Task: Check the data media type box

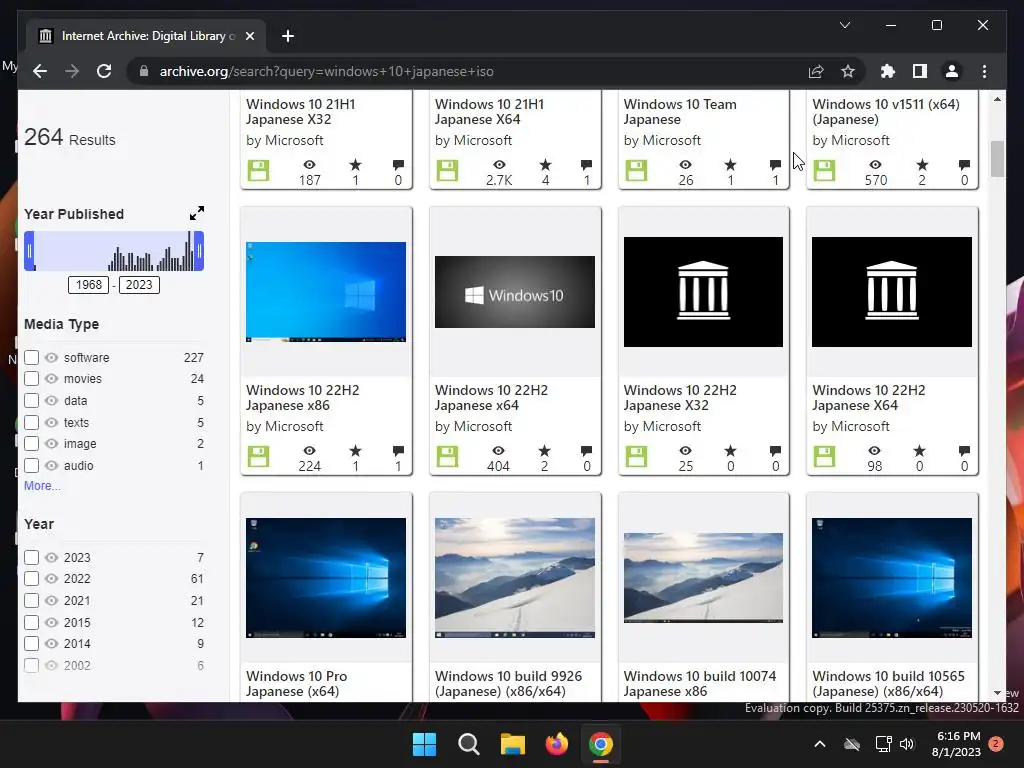Action: coord(31,400)
